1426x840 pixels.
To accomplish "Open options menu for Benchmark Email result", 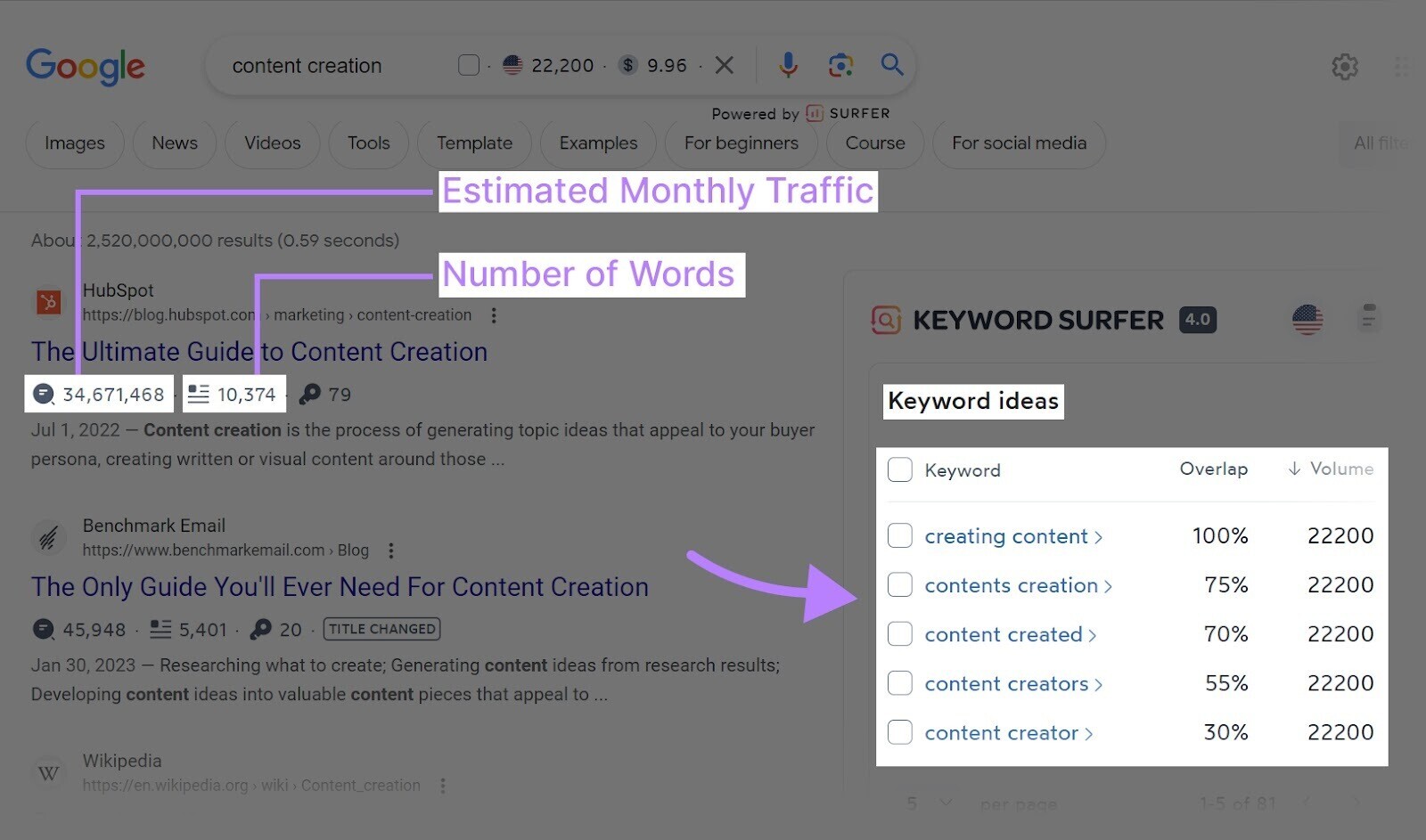I will tap(390, 550).
